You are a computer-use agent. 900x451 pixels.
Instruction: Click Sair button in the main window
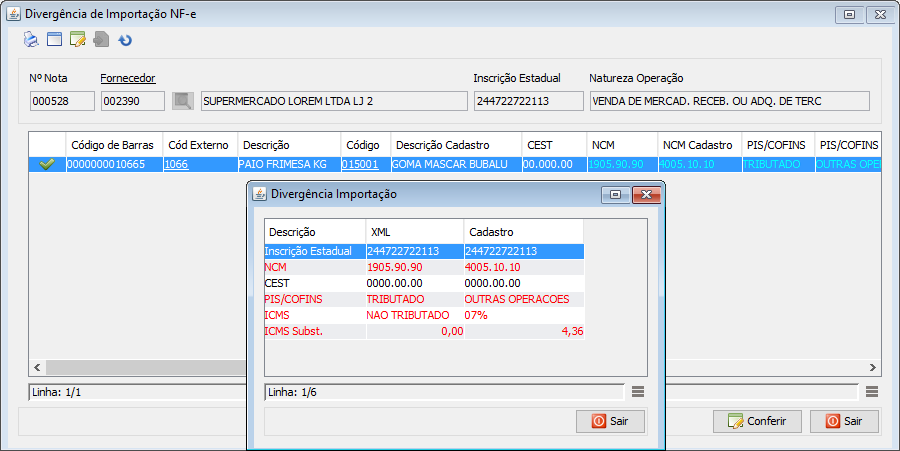tap(844, 421)
